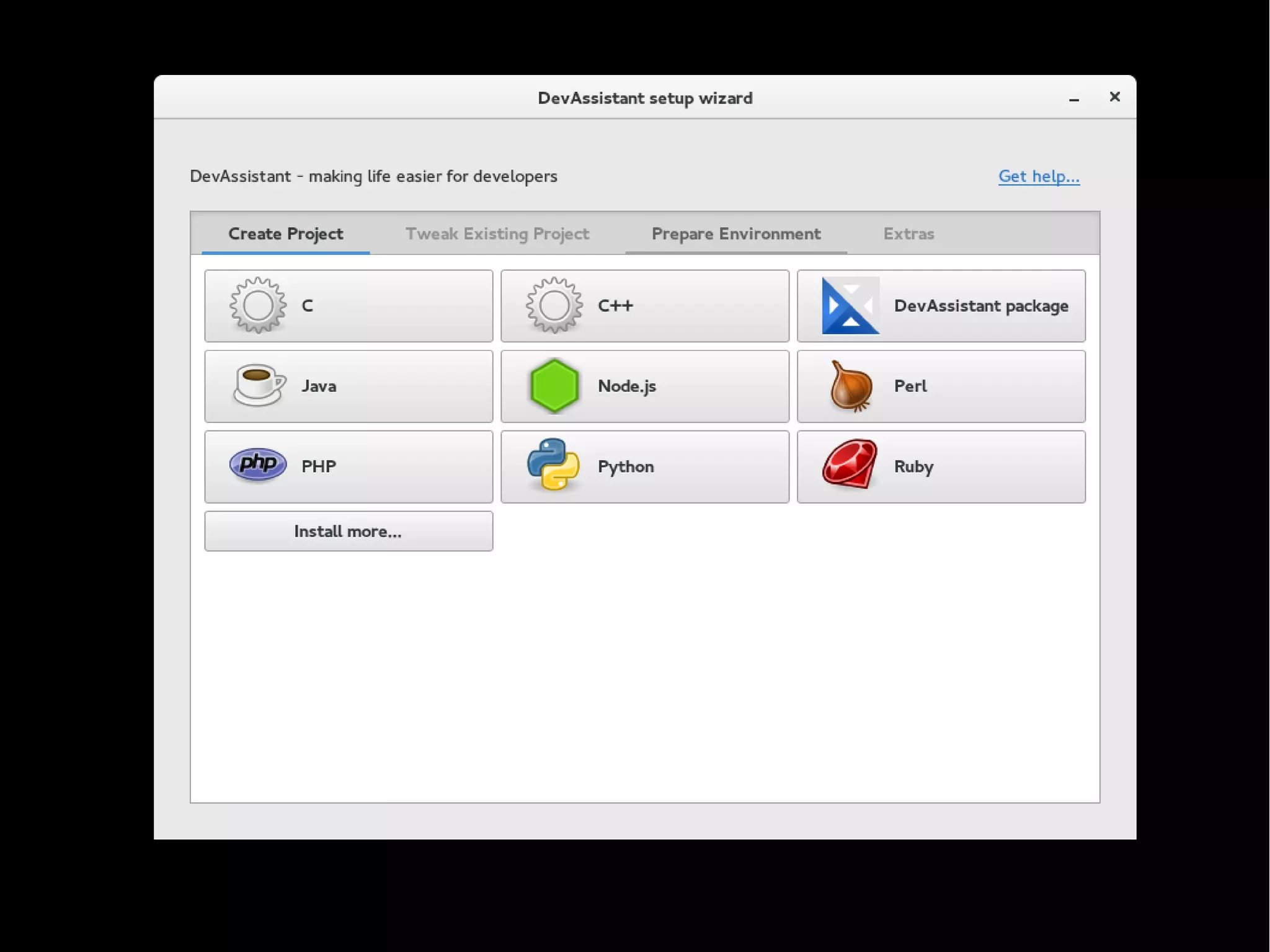
Task: Click the purple PHP logo icon
Action: (x=258, y=465)
